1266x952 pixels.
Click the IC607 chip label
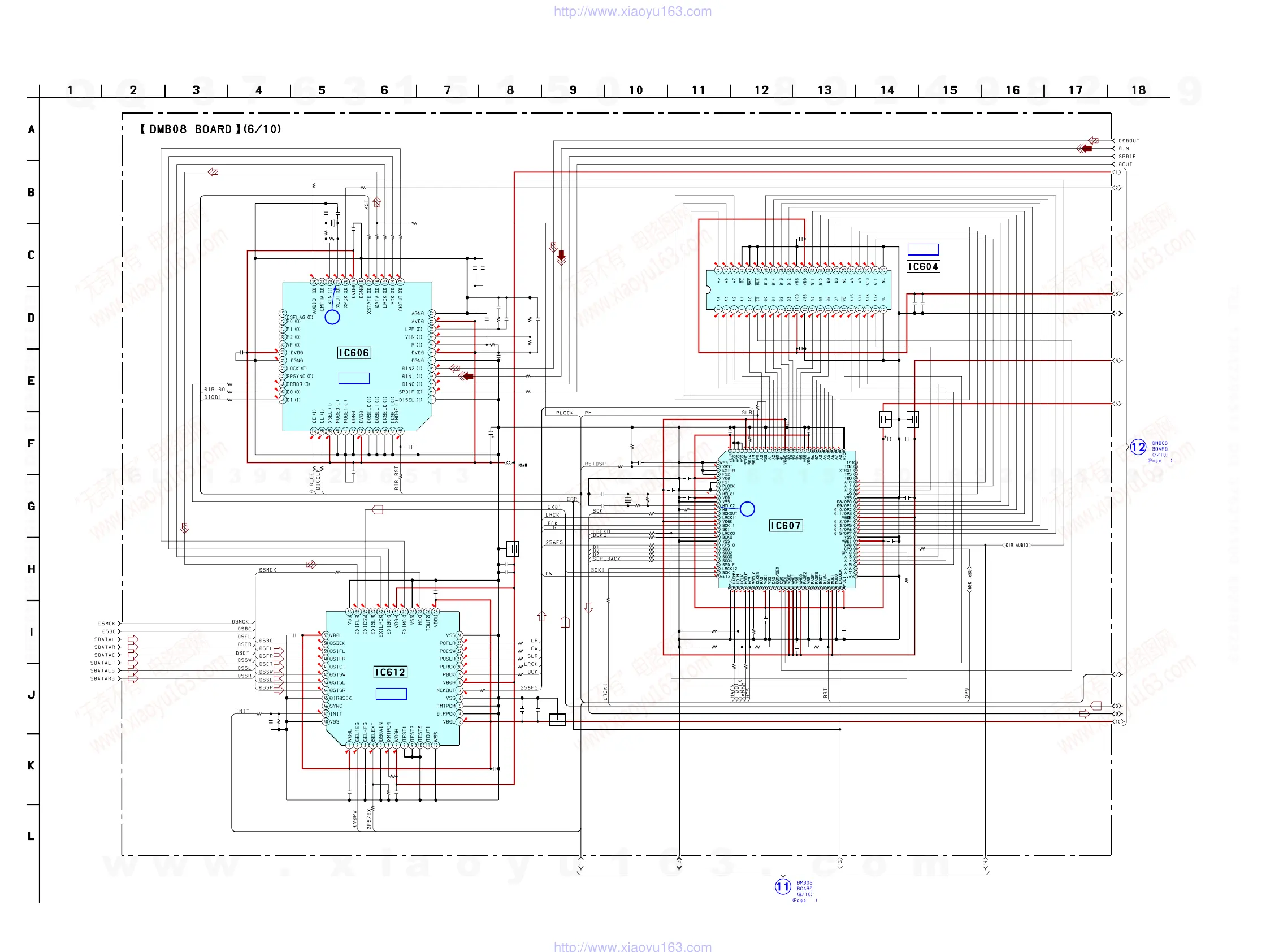785,526
